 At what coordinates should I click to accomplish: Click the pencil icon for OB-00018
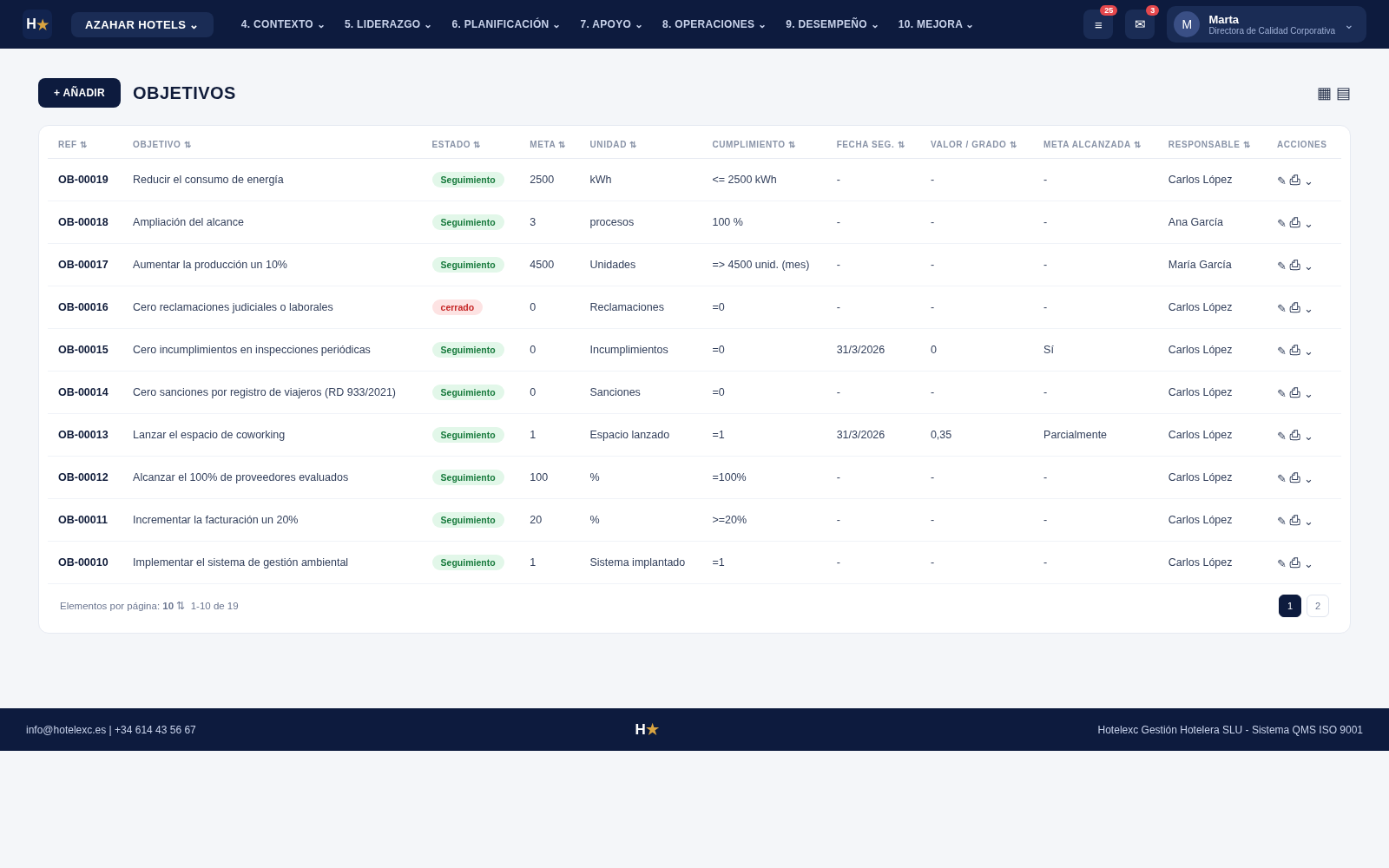1281,223
